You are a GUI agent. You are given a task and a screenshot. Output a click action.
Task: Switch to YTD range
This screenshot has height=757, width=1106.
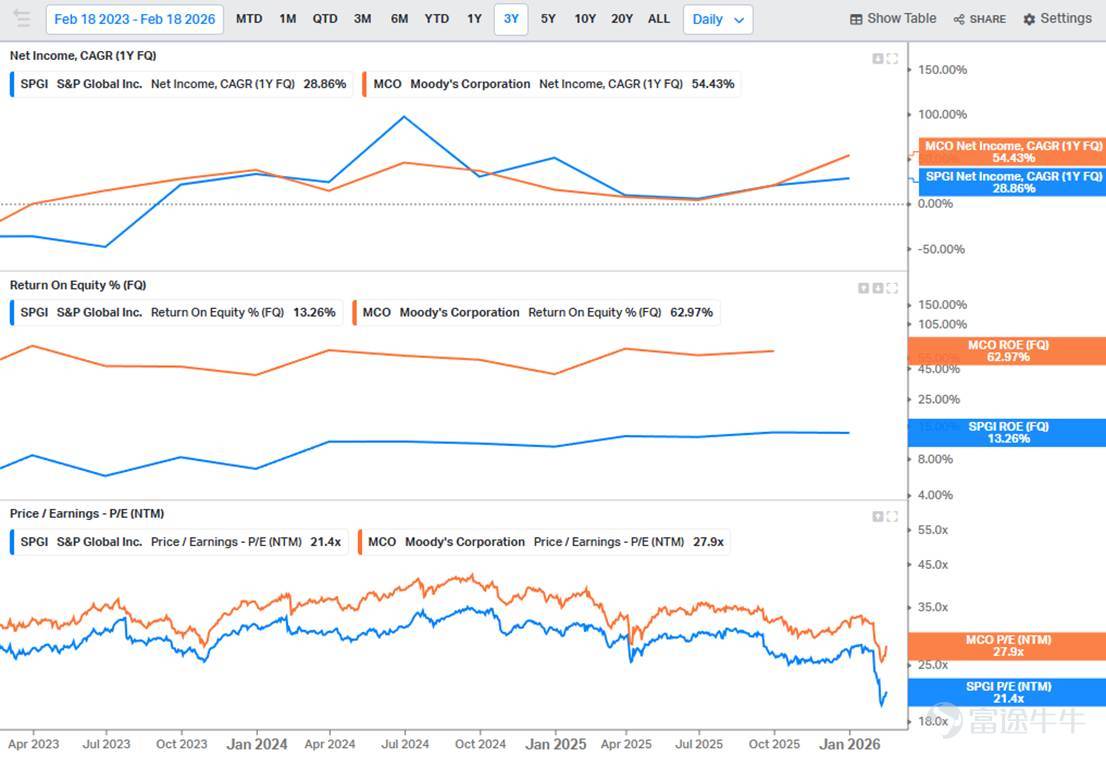(x=437, y=19)
